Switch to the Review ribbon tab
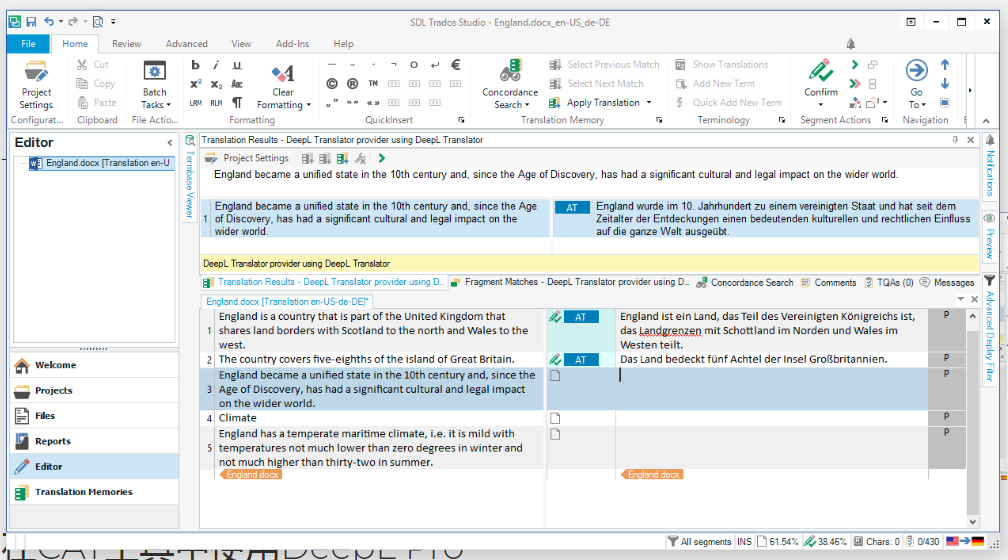1008x560 pixels. tap(126, 44)
